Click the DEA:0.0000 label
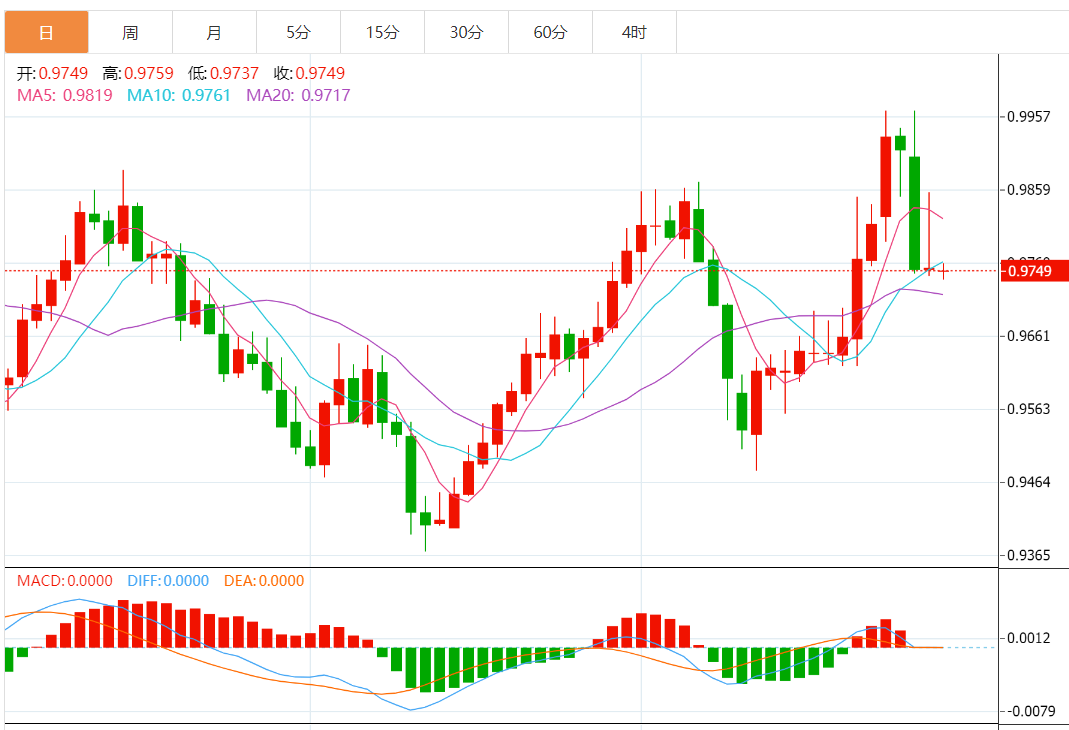 [x=264, y=581]
